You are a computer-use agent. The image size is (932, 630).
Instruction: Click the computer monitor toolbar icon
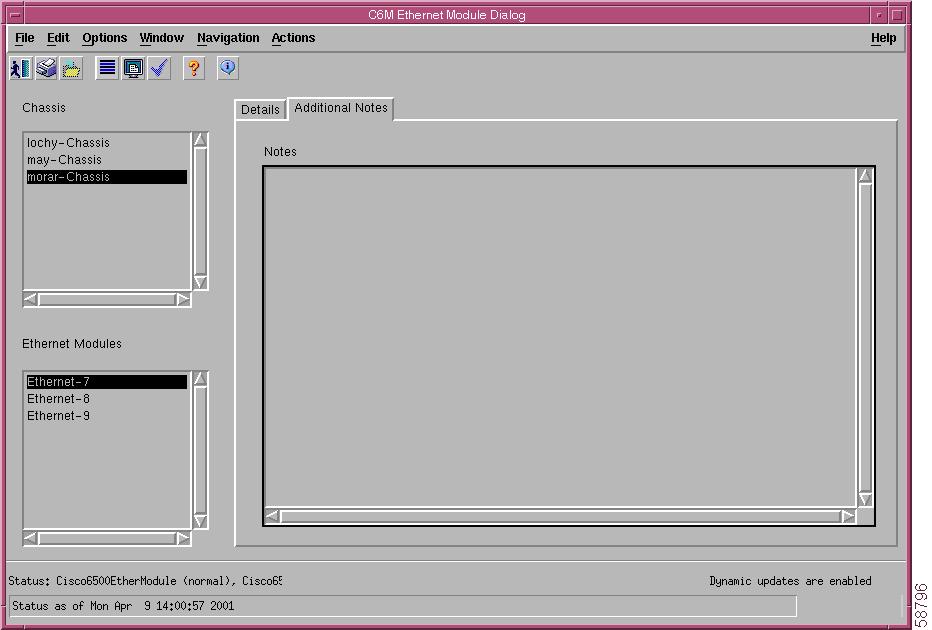point(133,69)
